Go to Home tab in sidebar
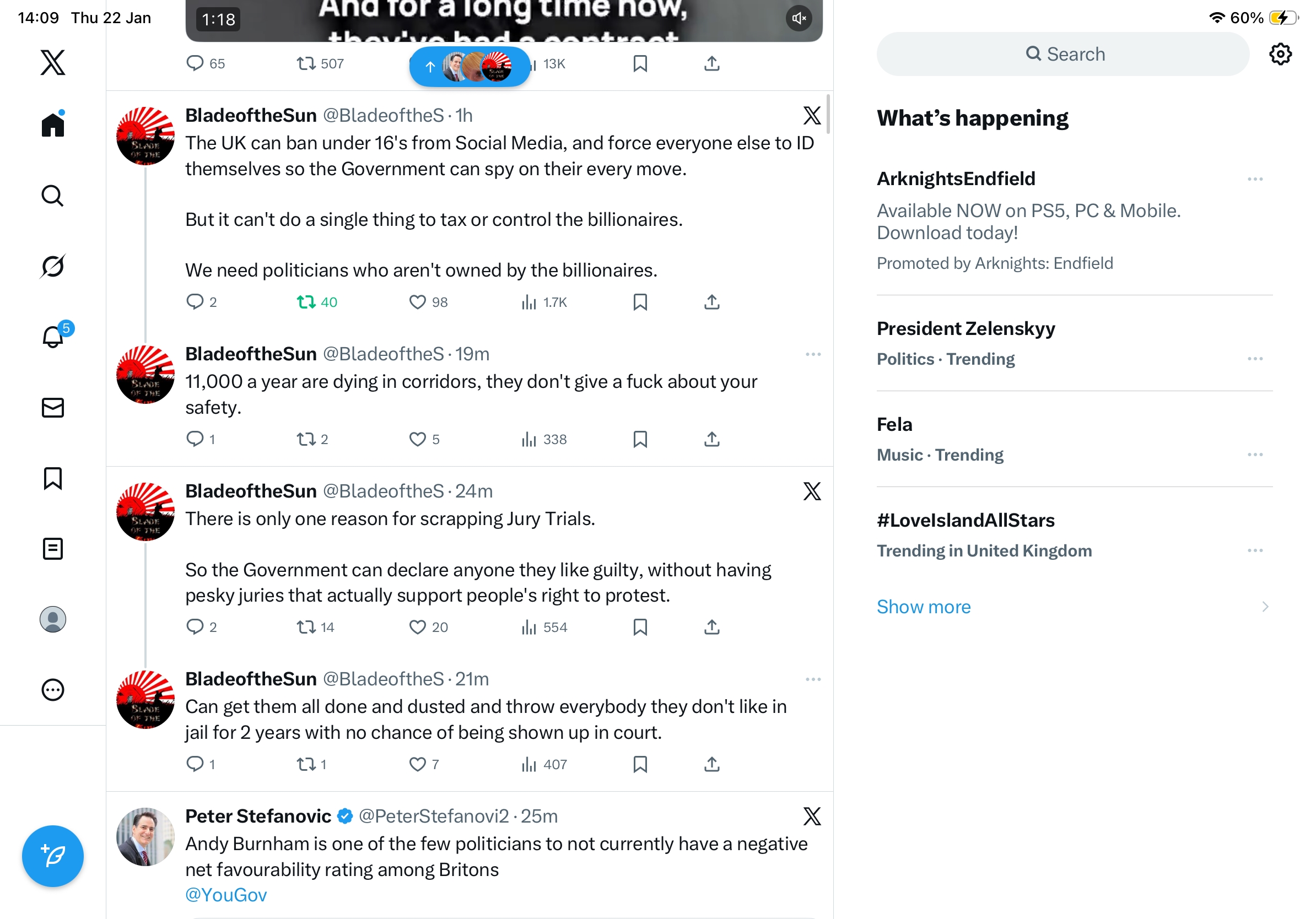1316x919 pixels. [53, 125]
